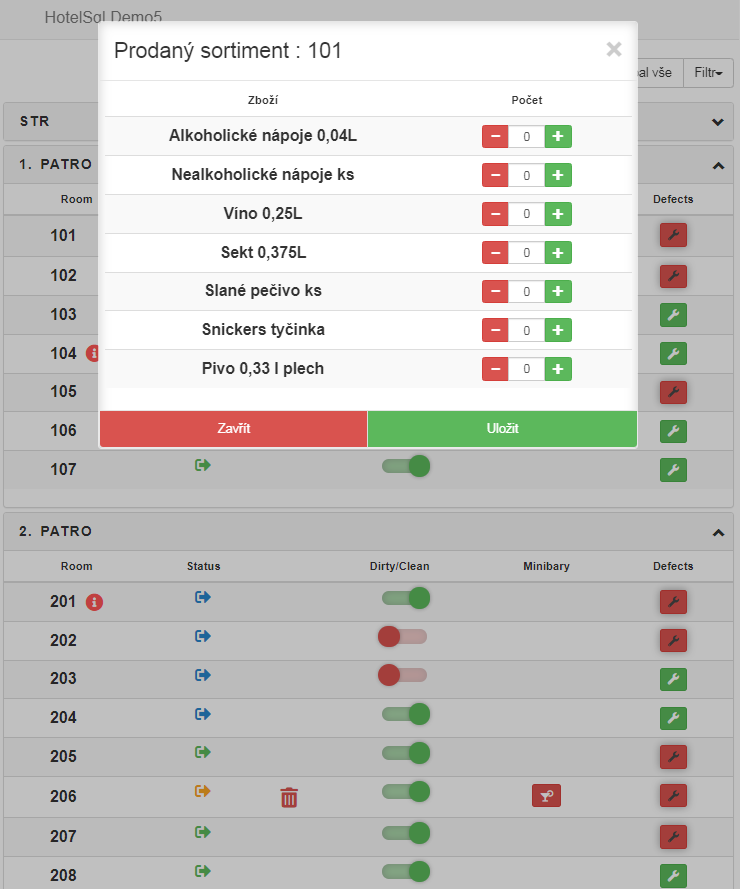The width and height of the screenshot is (740, 889).
Task: Click the red Zavřít button
Action: point(234,429)
